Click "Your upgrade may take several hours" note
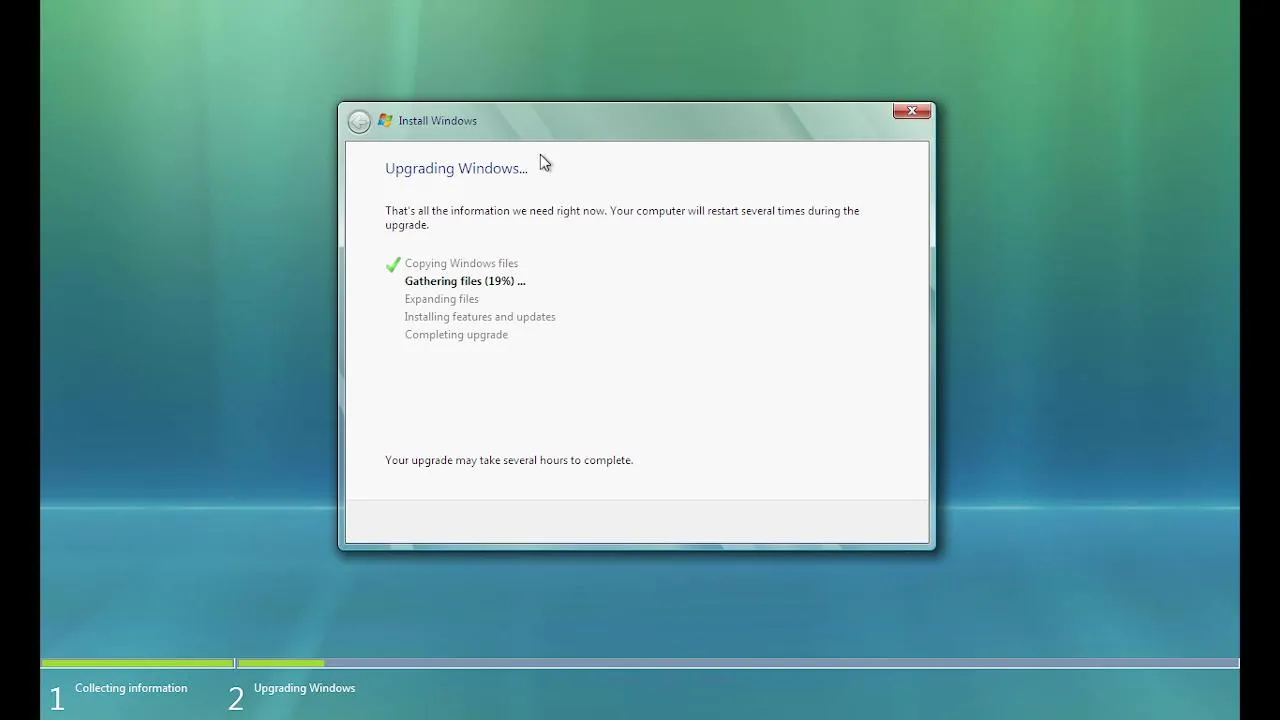Image resolution: width=1280 pixels, height=720 pixels. click(509, 460)
